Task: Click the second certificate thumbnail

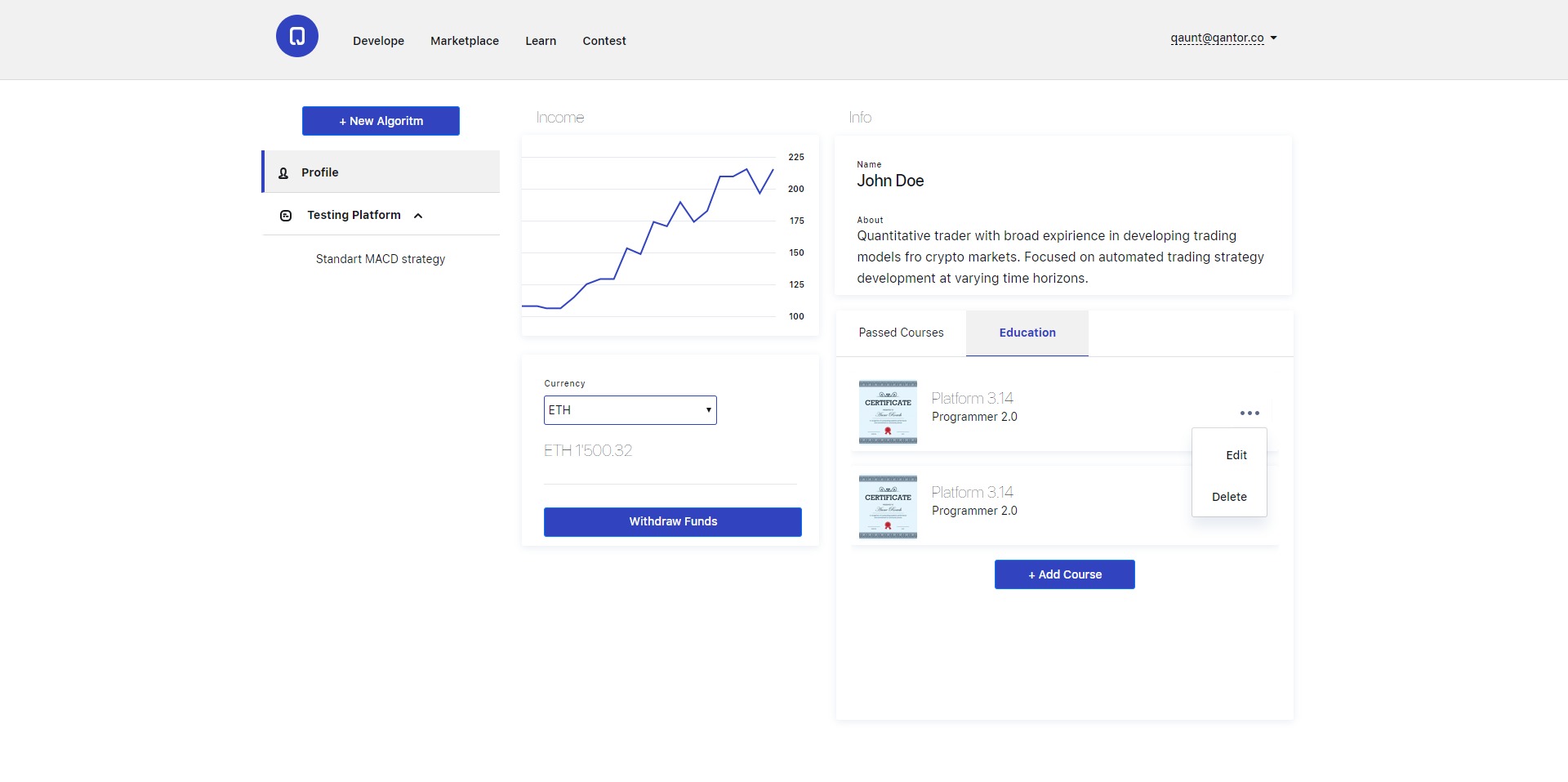Action: coord(888,507)
